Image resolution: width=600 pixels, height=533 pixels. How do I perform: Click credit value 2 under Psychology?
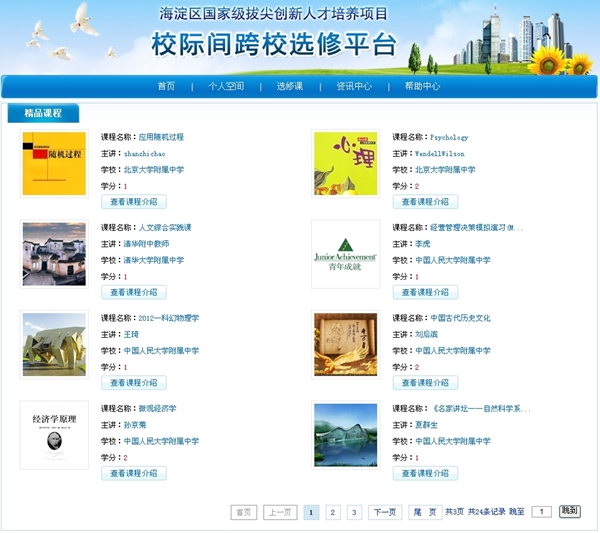click(x=417, y=186)
